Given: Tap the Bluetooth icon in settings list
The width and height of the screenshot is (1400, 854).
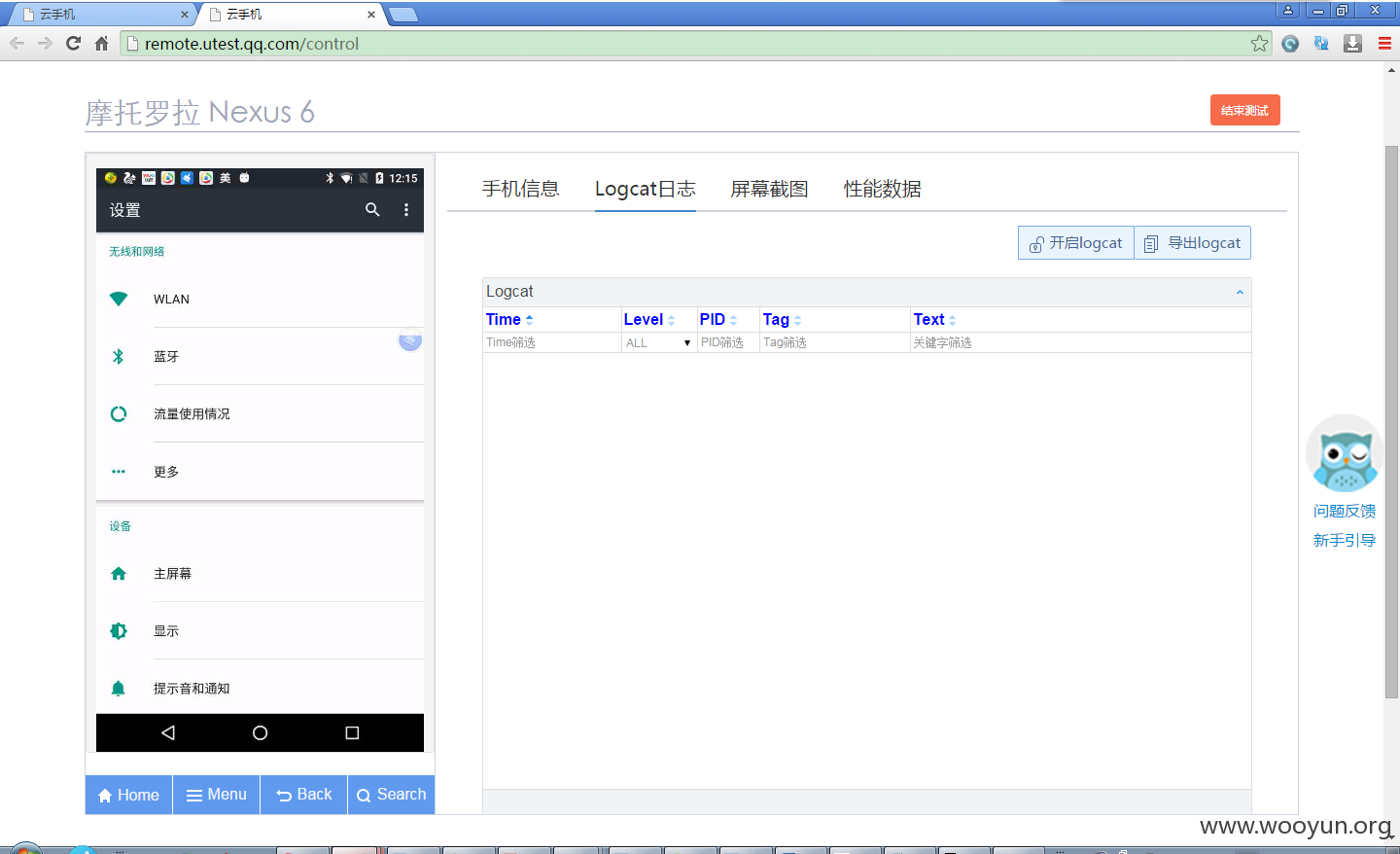Looking at the screenshot, I should coord(119,356).
